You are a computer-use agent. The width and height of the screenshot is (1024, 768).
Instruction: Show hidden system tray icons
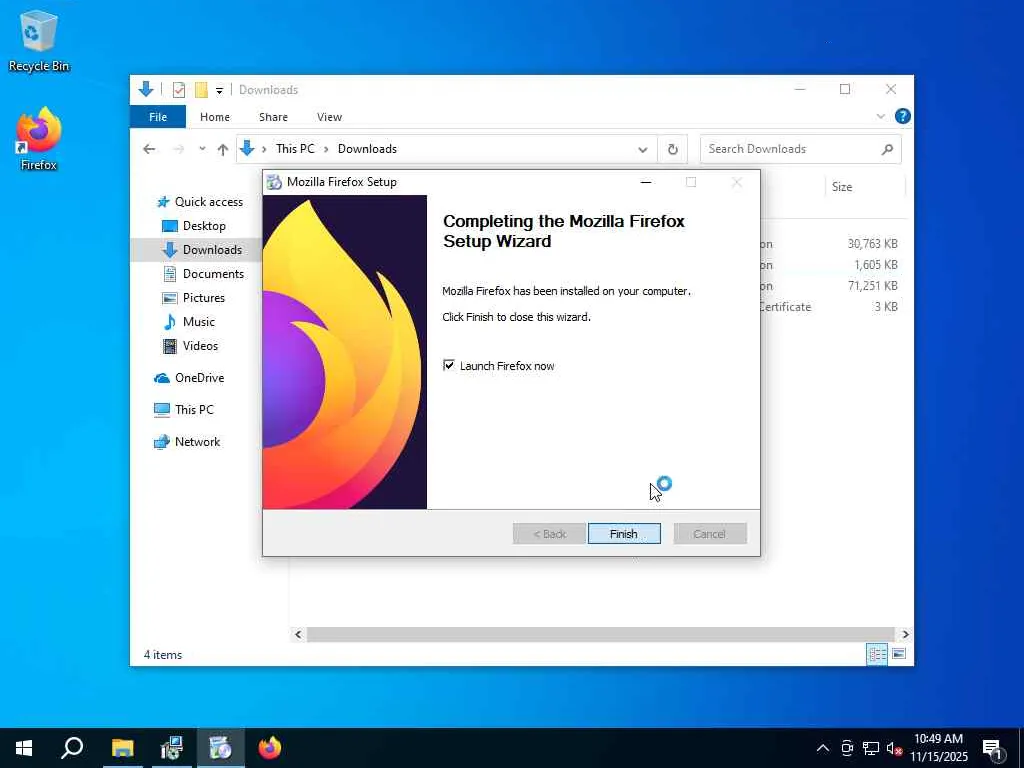tap(823, 748)
